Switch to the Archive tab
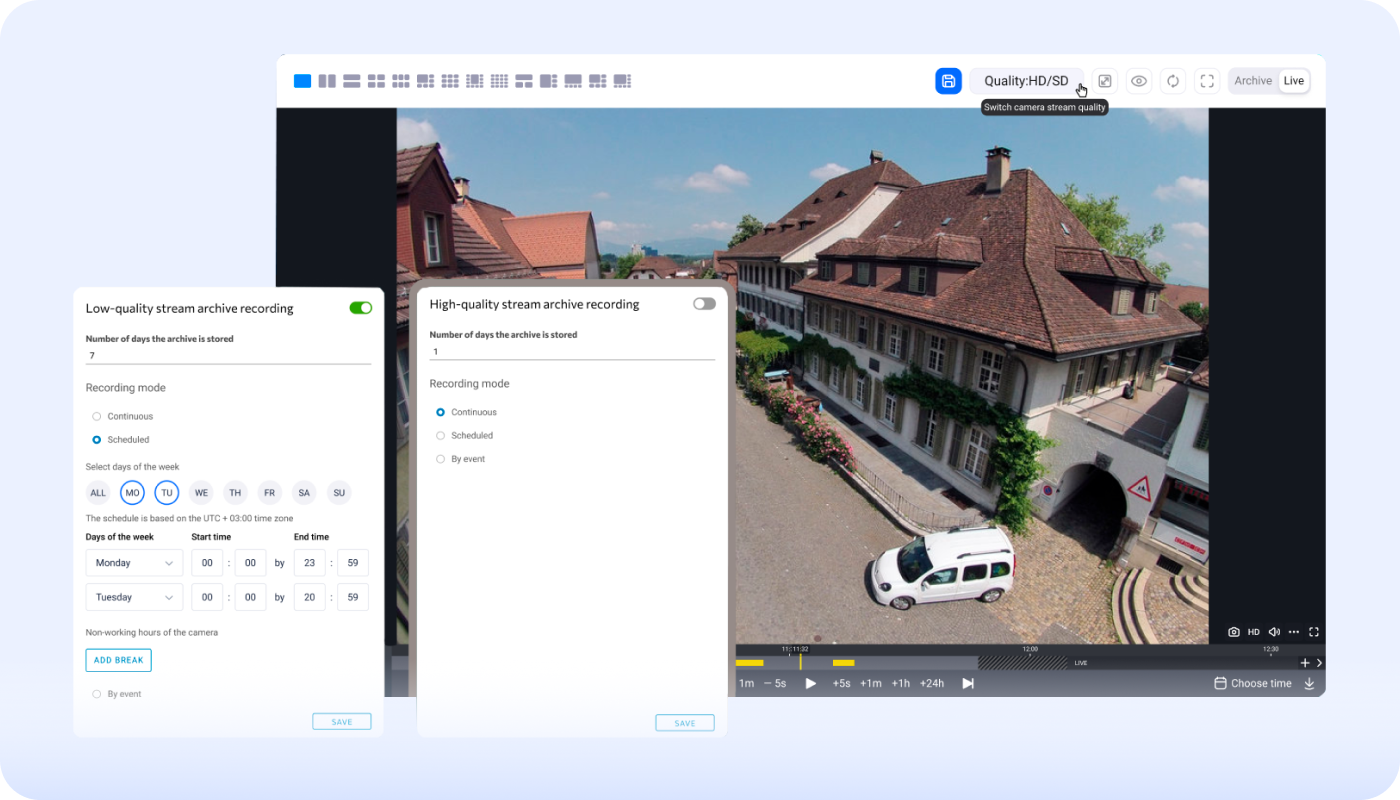This screenshot has height=800, width=1400. click(1253, 81)
